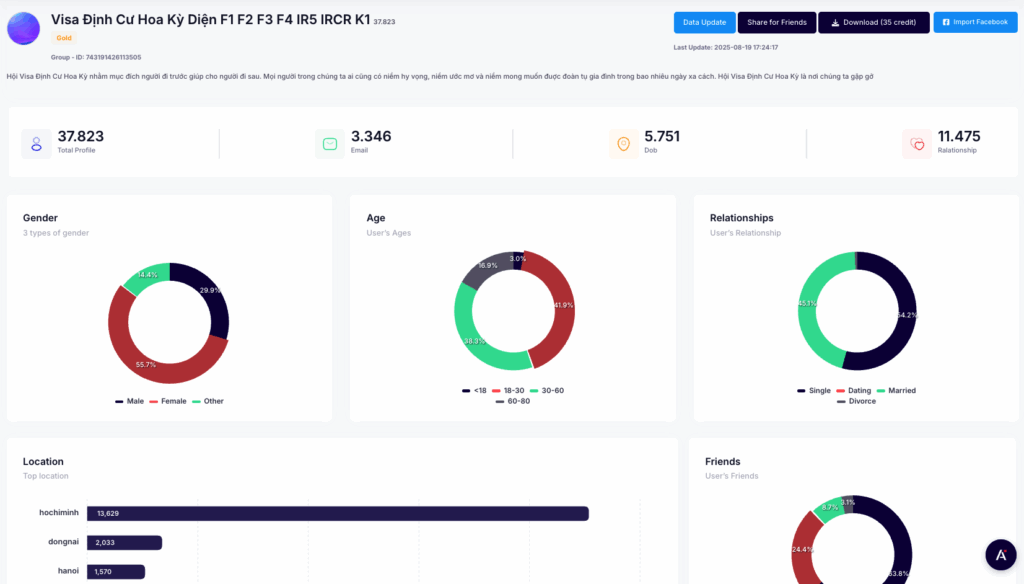The image size is (1024, 584).
Task: Click the hochiminh bar in Location chart
Action: click(337, 513)
